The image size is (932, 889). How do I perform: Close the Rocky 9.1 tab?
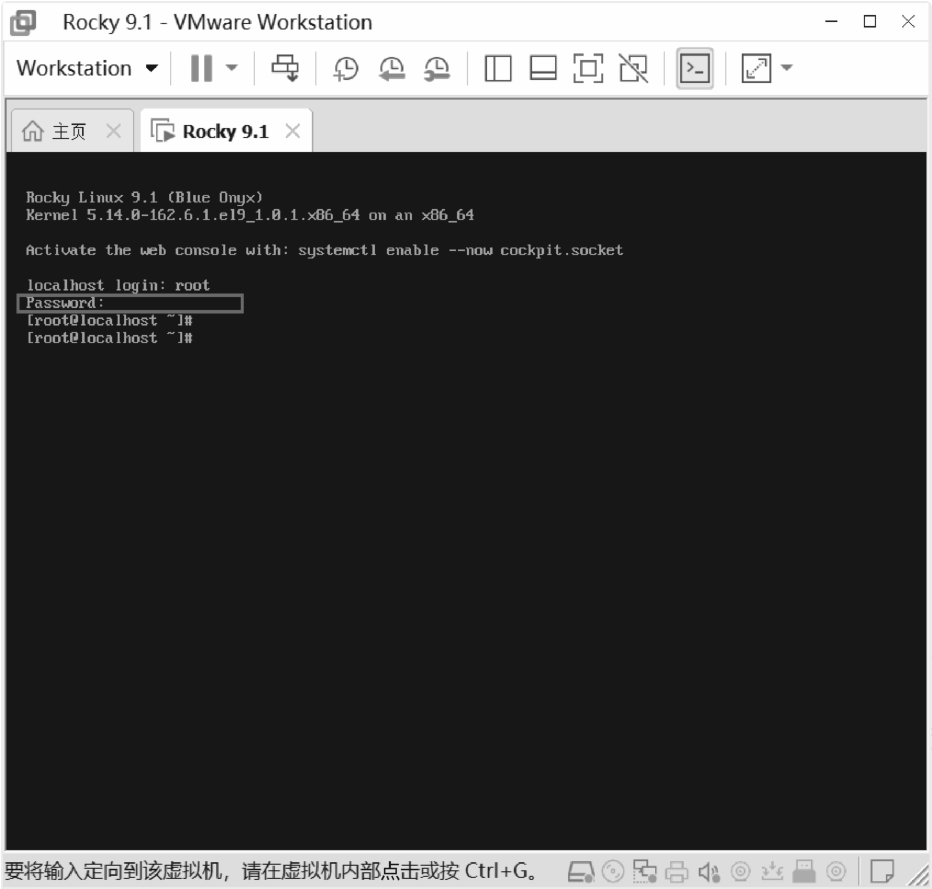click(292, 131)
